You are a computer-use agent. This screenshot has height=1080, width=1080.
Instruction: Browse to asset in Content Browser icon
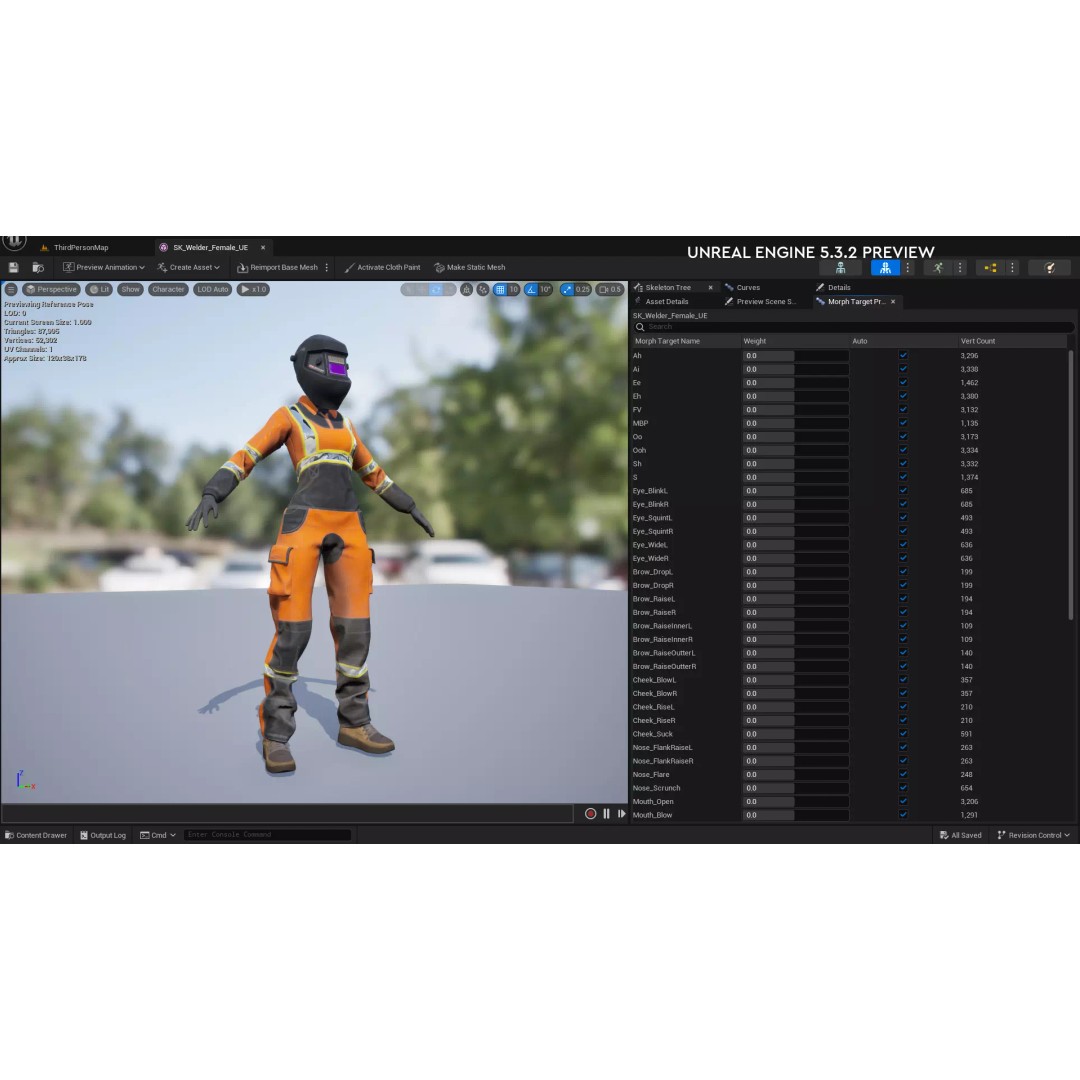38,267
